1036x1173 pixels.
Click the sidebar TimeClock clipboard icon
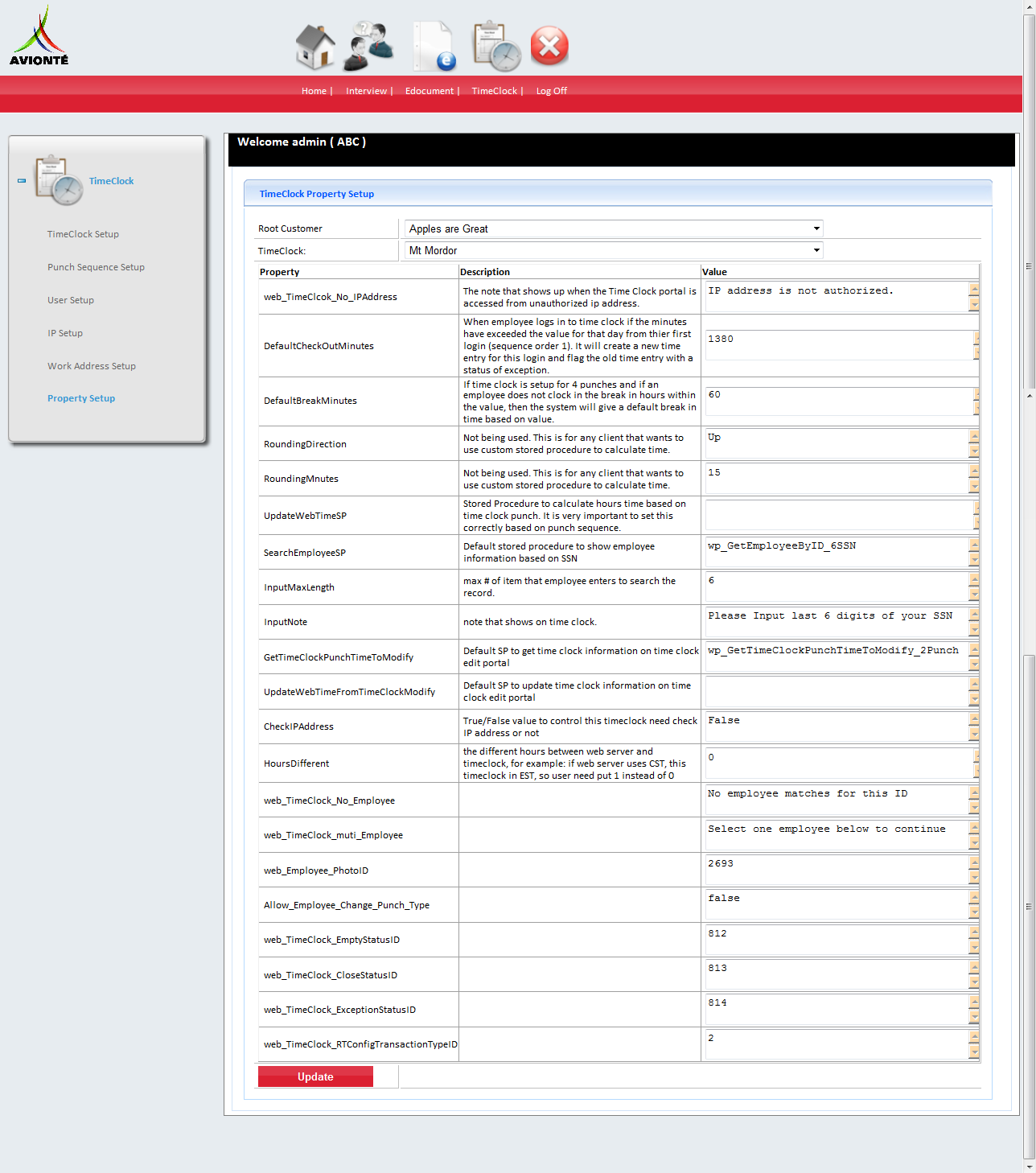pyautogui.click(x=59, y=180)
